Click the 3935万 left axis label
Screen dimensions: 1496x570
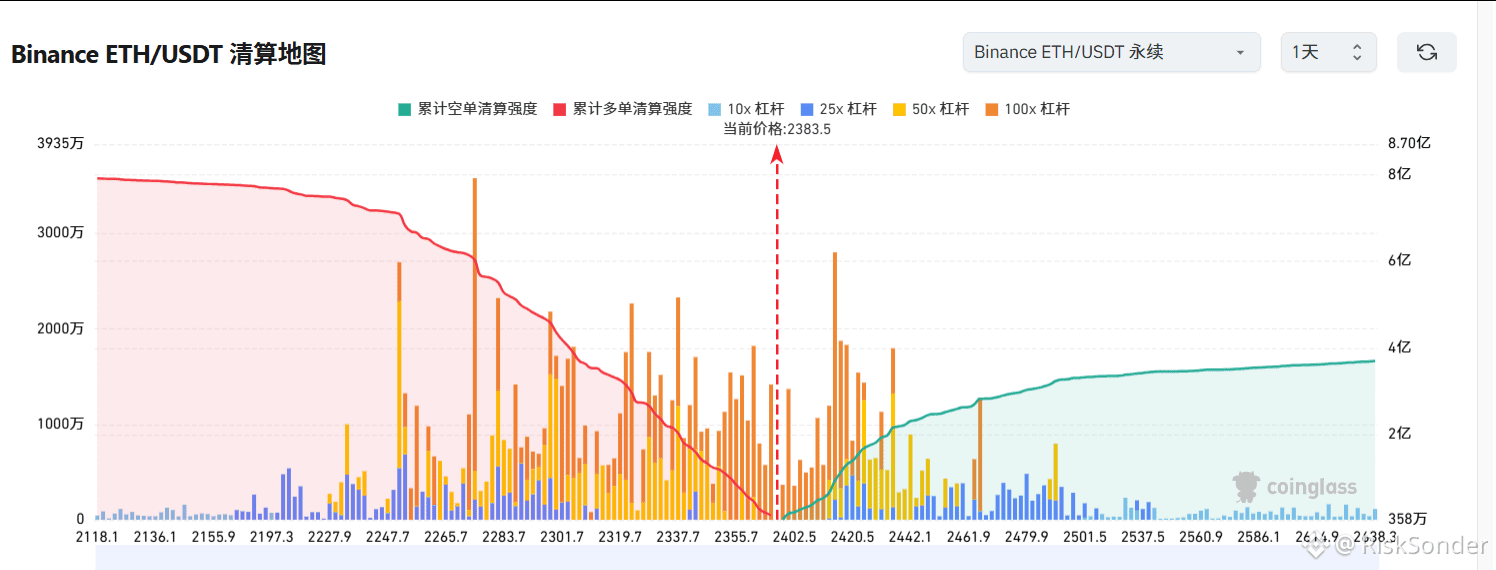coord(62,143)
